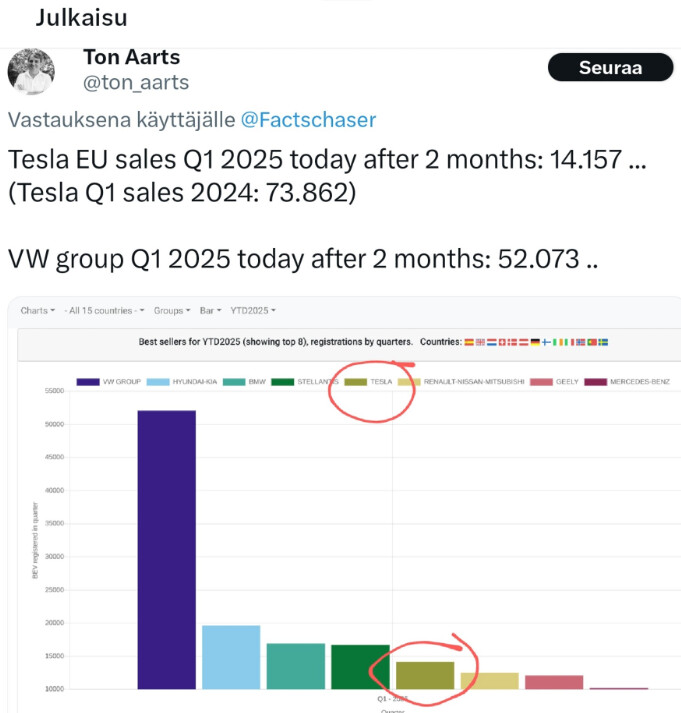This screenshot has height=713, width=681.
Task: Toggle the RENAULT-NISSAN-MITSUBISHI legend swatch
Action: pos(409,382)
